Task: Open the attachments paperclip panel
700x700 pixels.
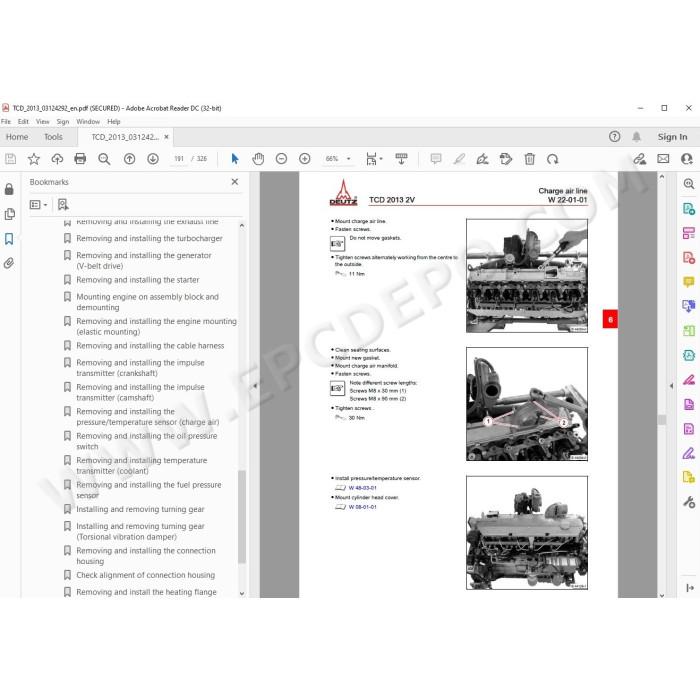Action: (9, 263)
